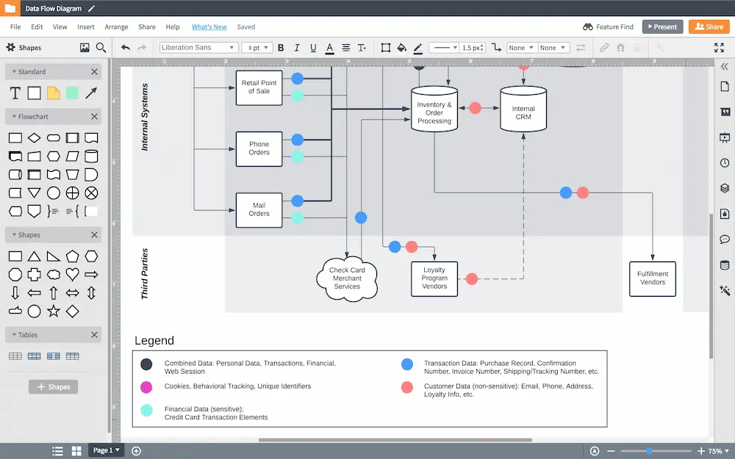
Task: Select the heart shape
Action: pyautogui.click(x=72, y=274)
